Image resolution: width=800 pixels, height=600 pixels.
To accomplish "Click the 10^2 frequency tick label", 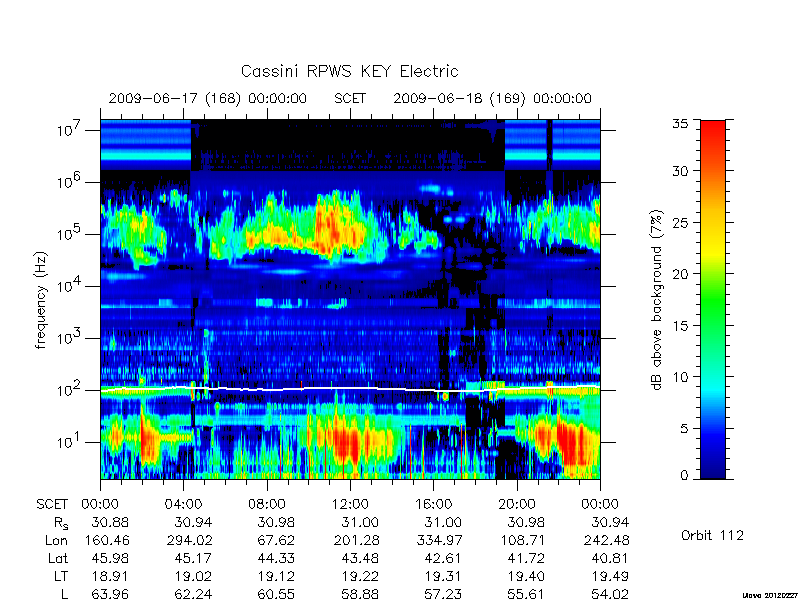I will 70,390.
